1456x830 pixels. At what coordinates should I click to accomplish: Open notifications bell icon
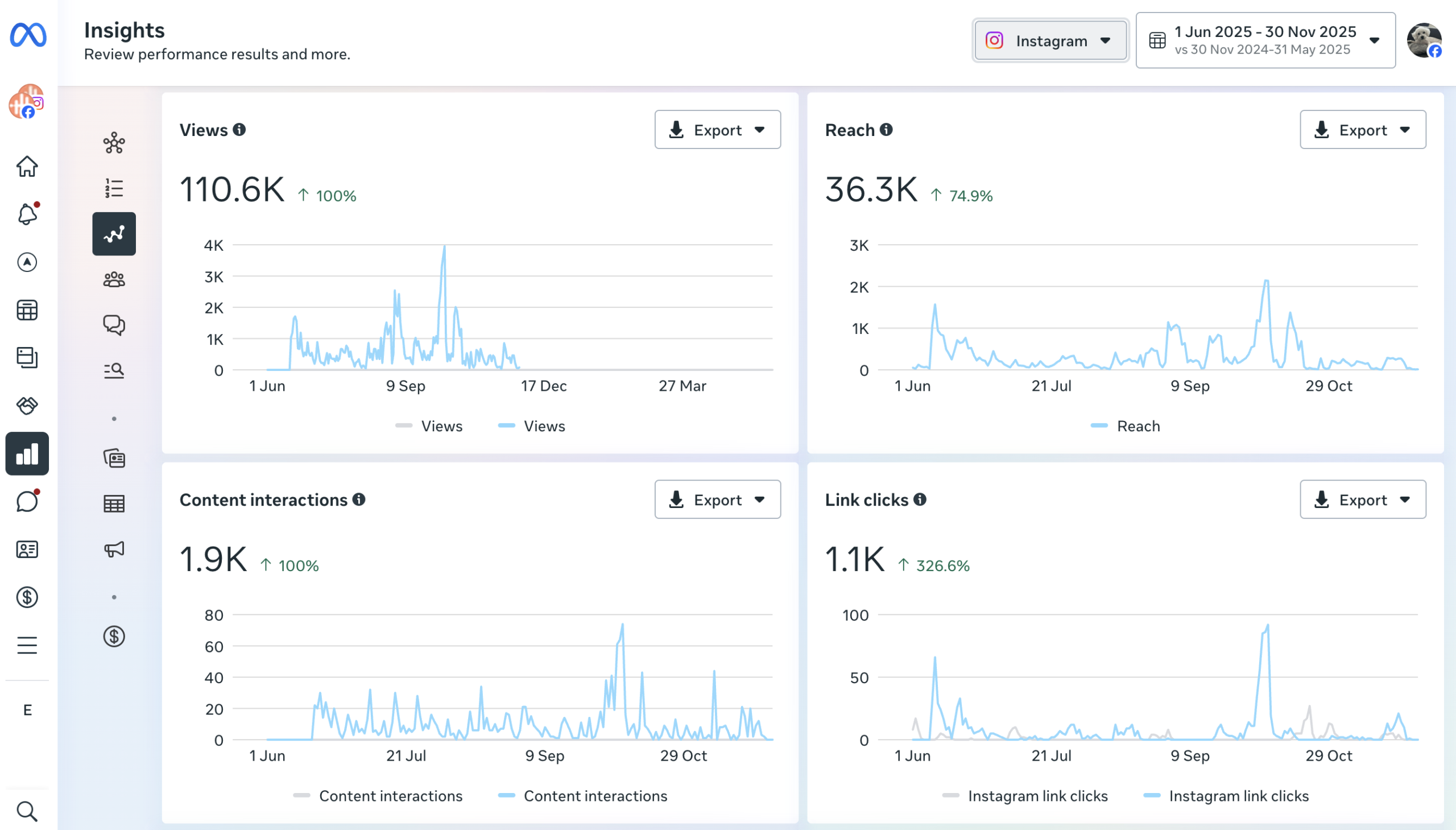(x=27, y=214)
